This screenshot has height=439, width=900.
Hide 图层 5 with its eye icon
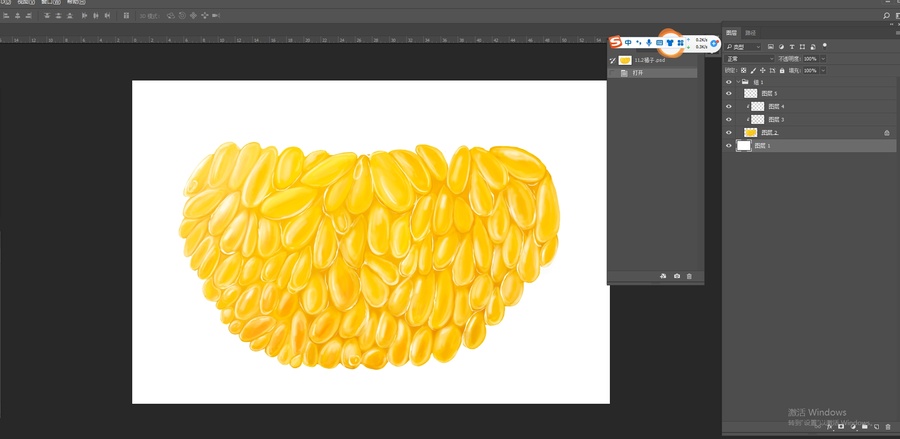(x=729, y=94)
